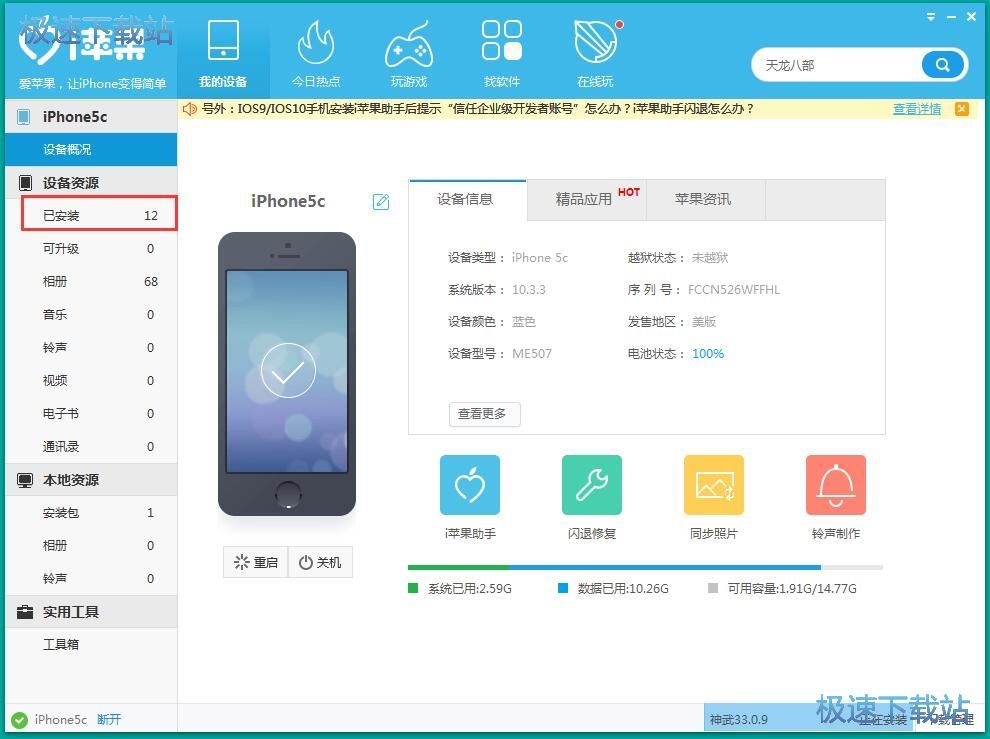Collapse the 本地资源 section
The height and width of the screenshot is (739, 990).
(91, 480)
